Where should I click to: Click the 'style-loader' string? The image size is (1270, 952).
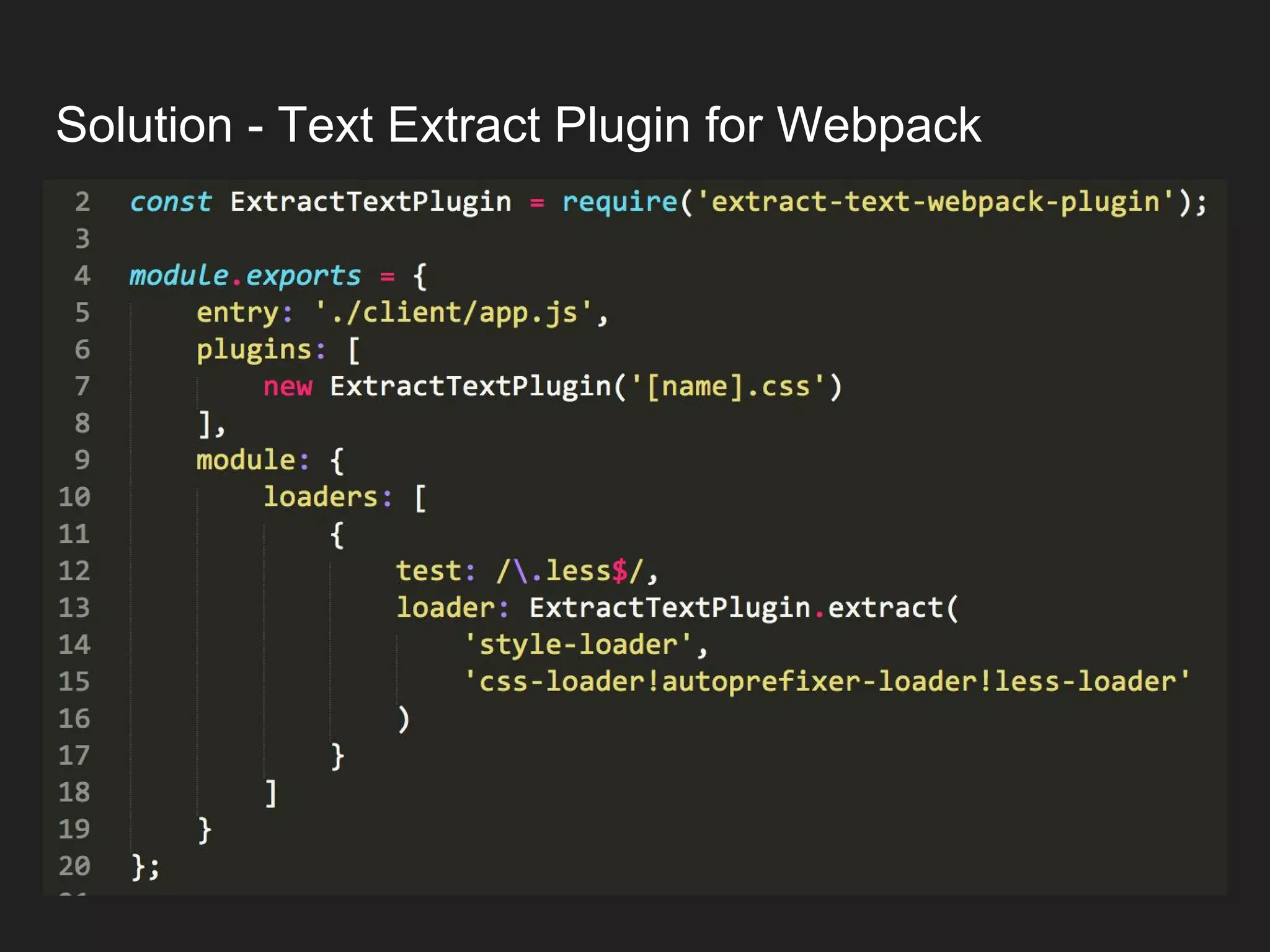point(578,645)
